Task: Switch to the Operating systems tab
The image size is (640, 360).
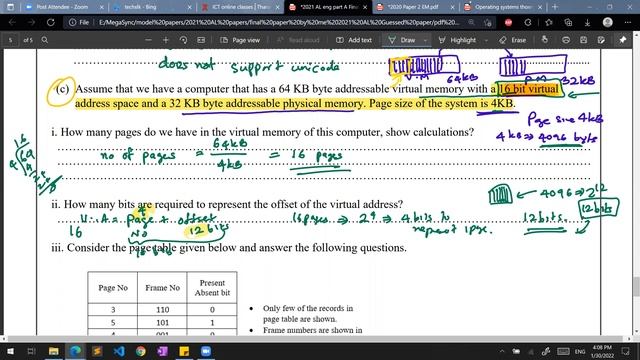Action: [504, 7]
